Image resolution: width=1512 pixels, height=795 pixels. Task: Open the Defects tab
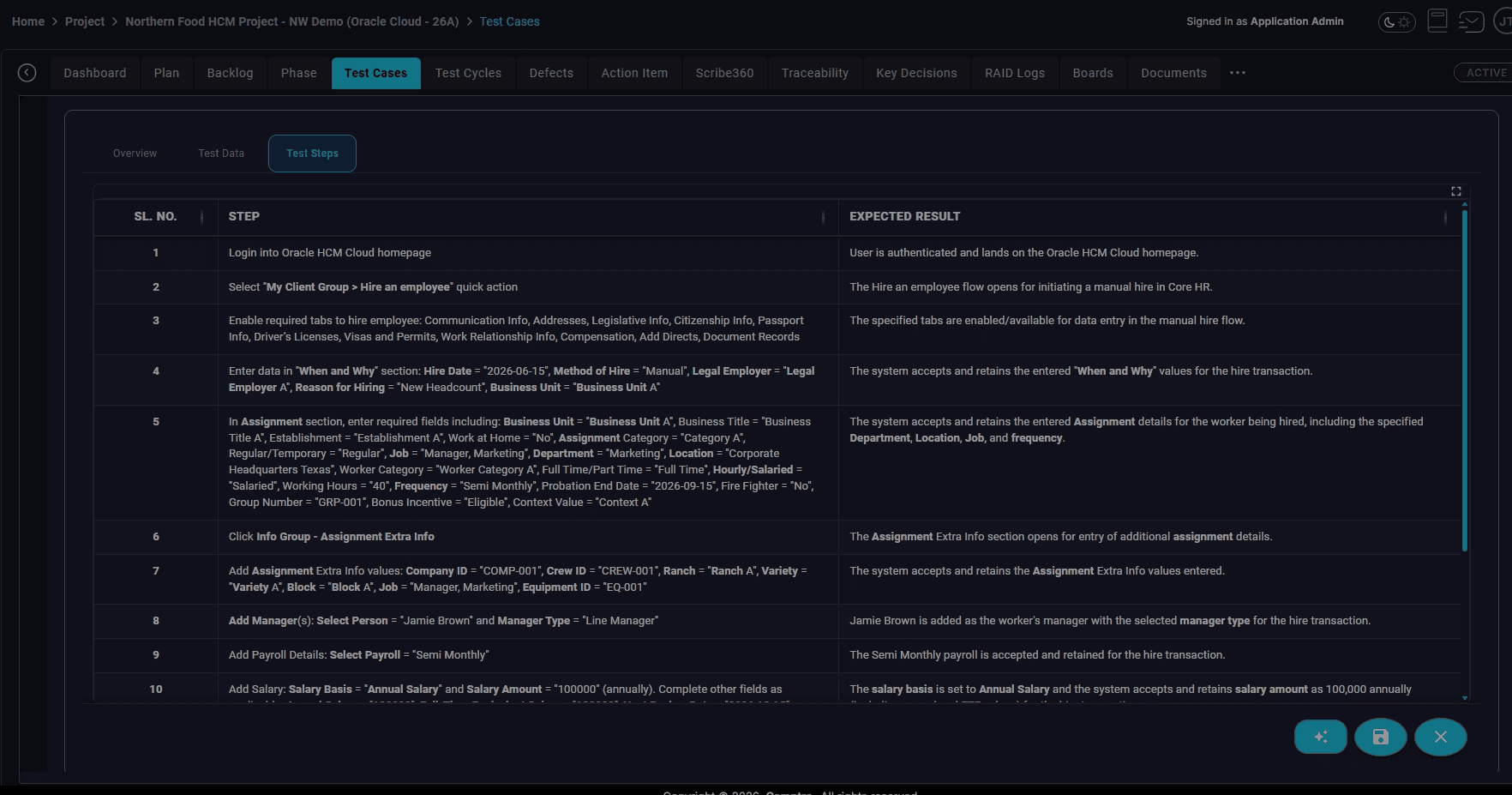click(551, 73)
